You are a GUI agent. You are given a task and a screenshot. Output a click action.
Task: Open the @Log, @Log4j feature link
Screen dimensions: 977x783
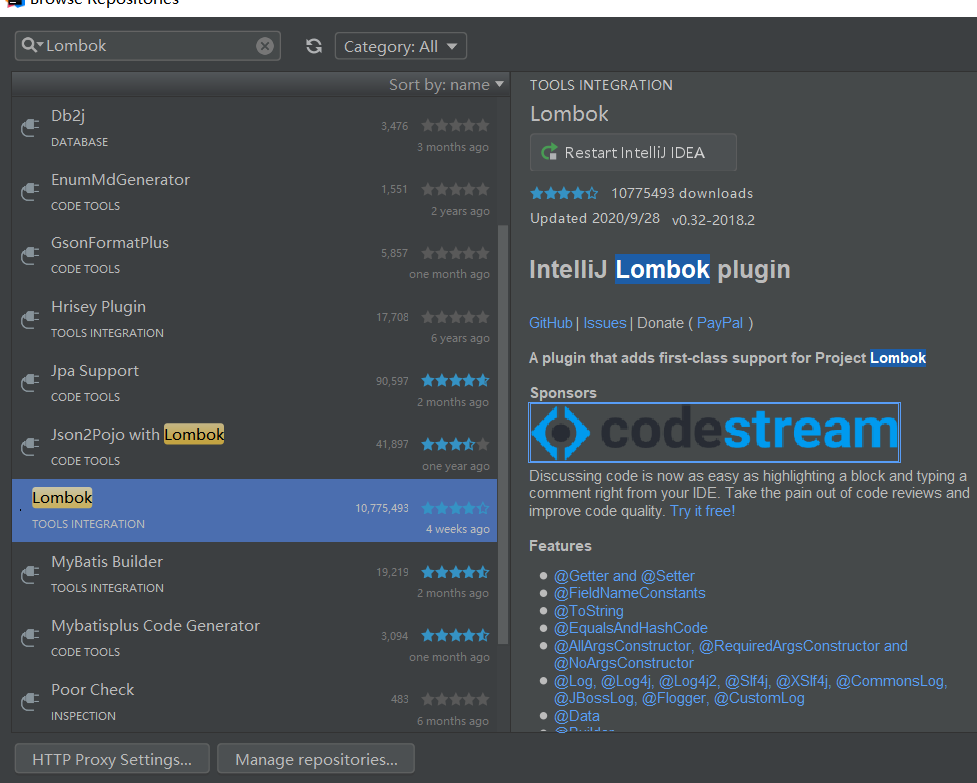click(750, 690)
